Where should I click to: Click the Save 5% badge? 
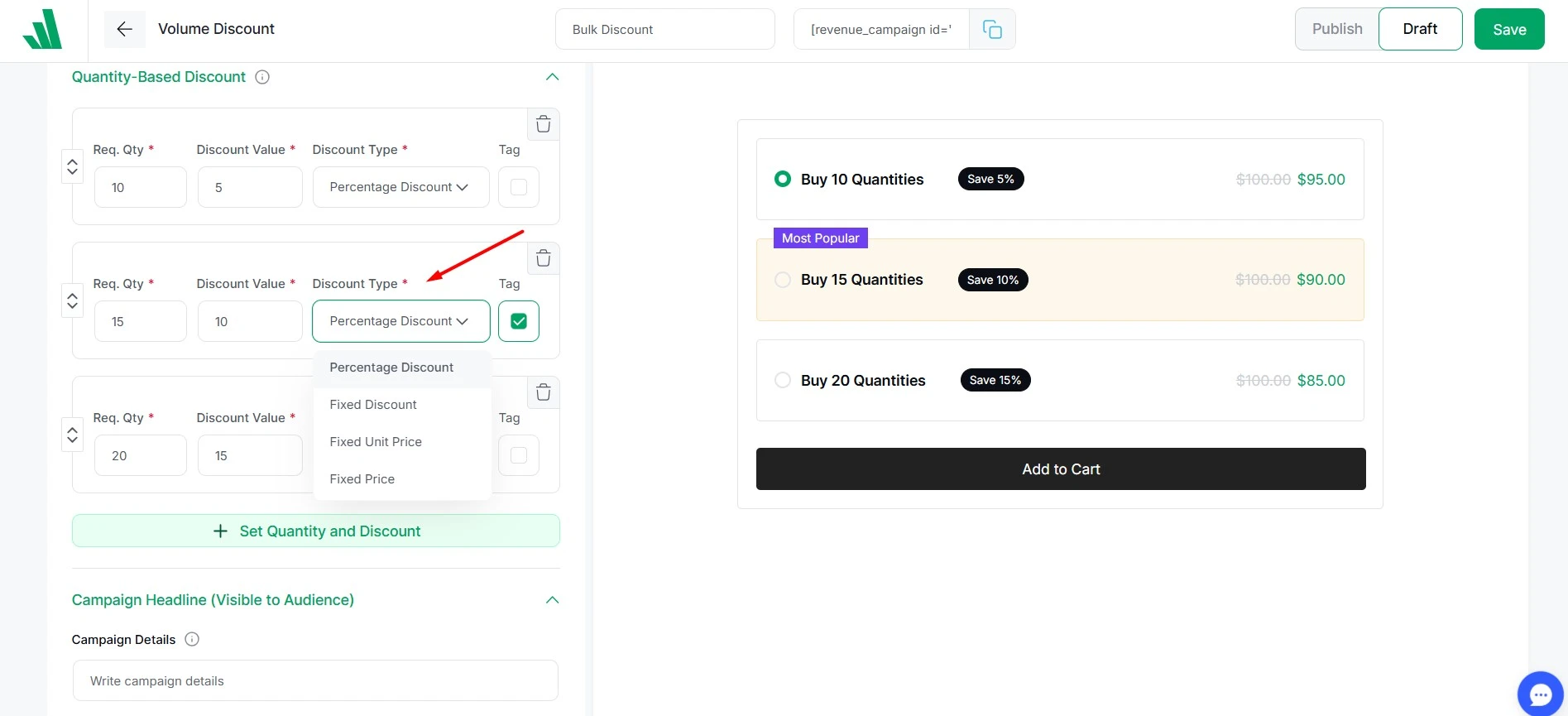point(990,179)
